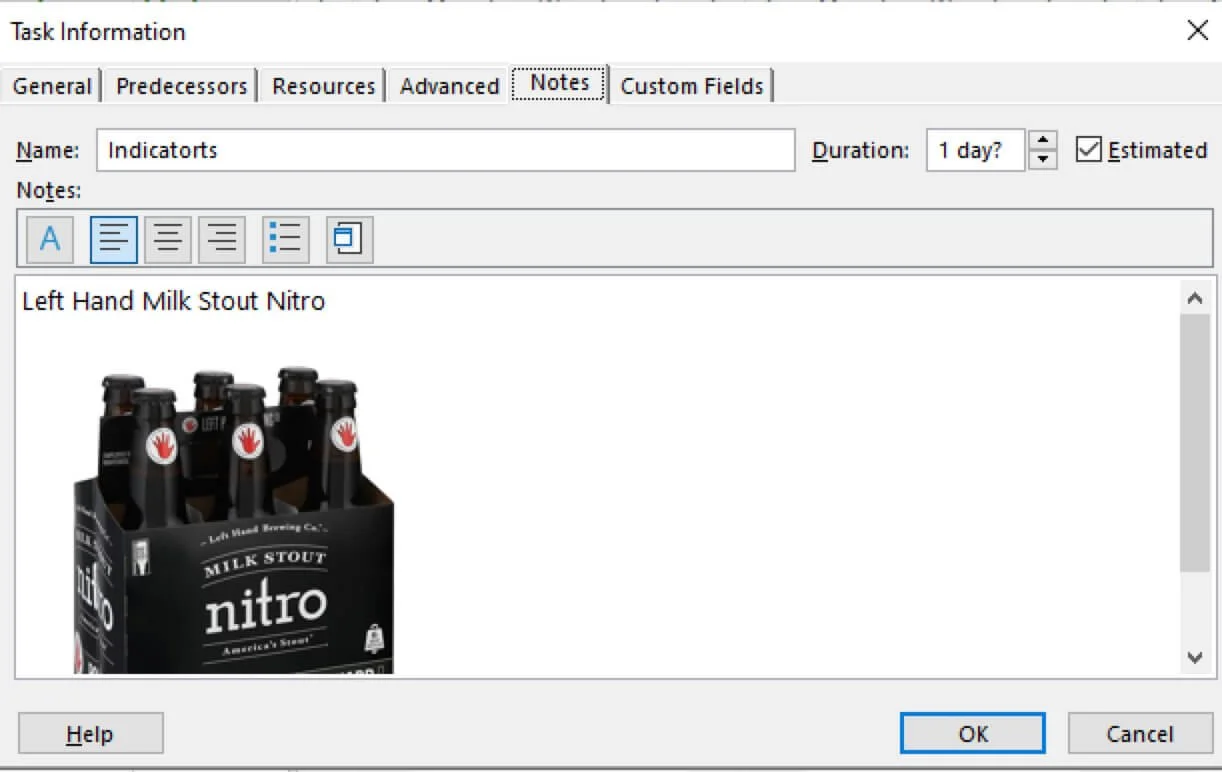The height and width of the screenshot is (772, 1222).
Task: Open Help for Task Information
Action: coord(90,734)
